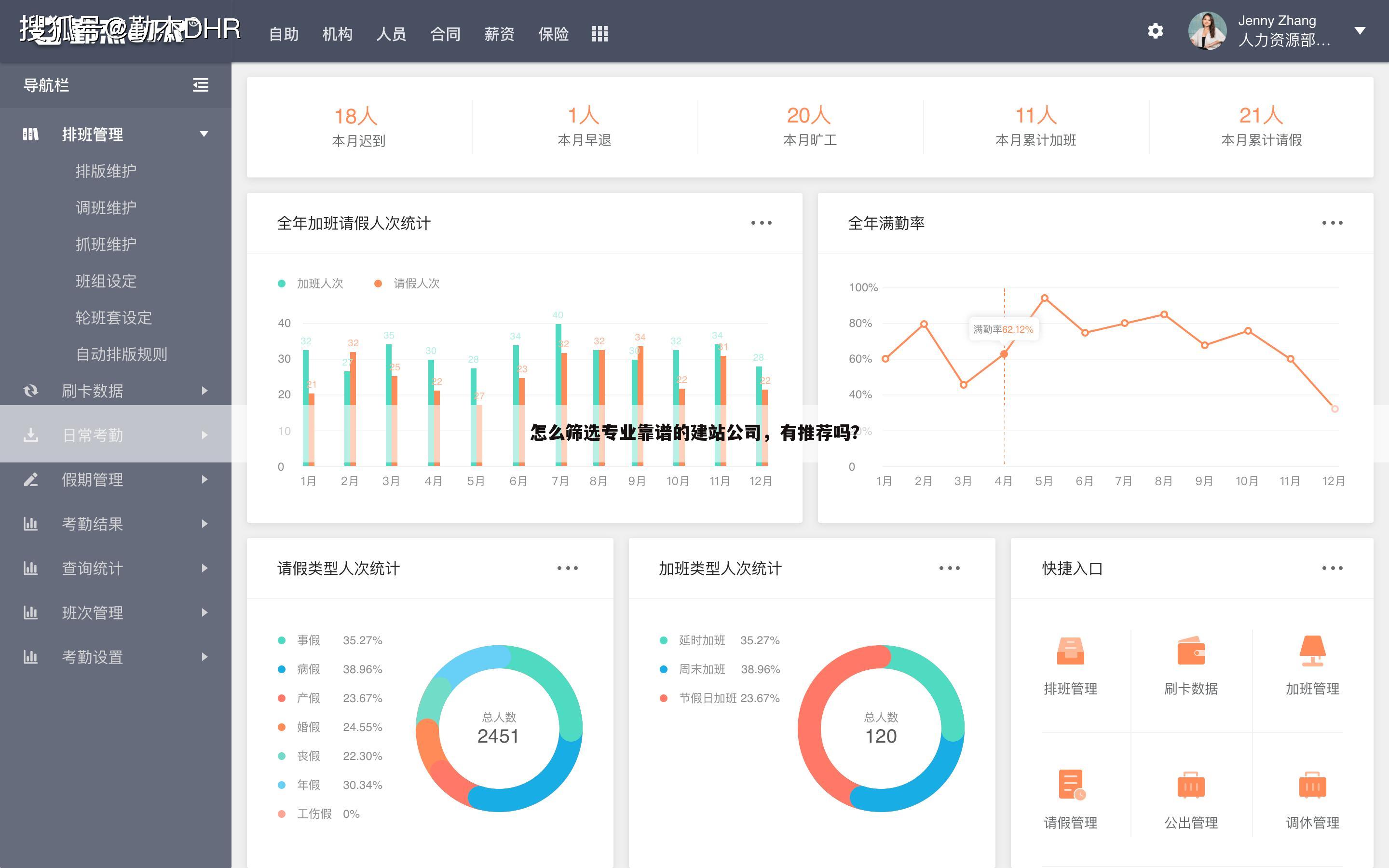This screenshot has height=868, width=1389.
Task: Select 班组设定 in the sidebar
Action: 106,281
